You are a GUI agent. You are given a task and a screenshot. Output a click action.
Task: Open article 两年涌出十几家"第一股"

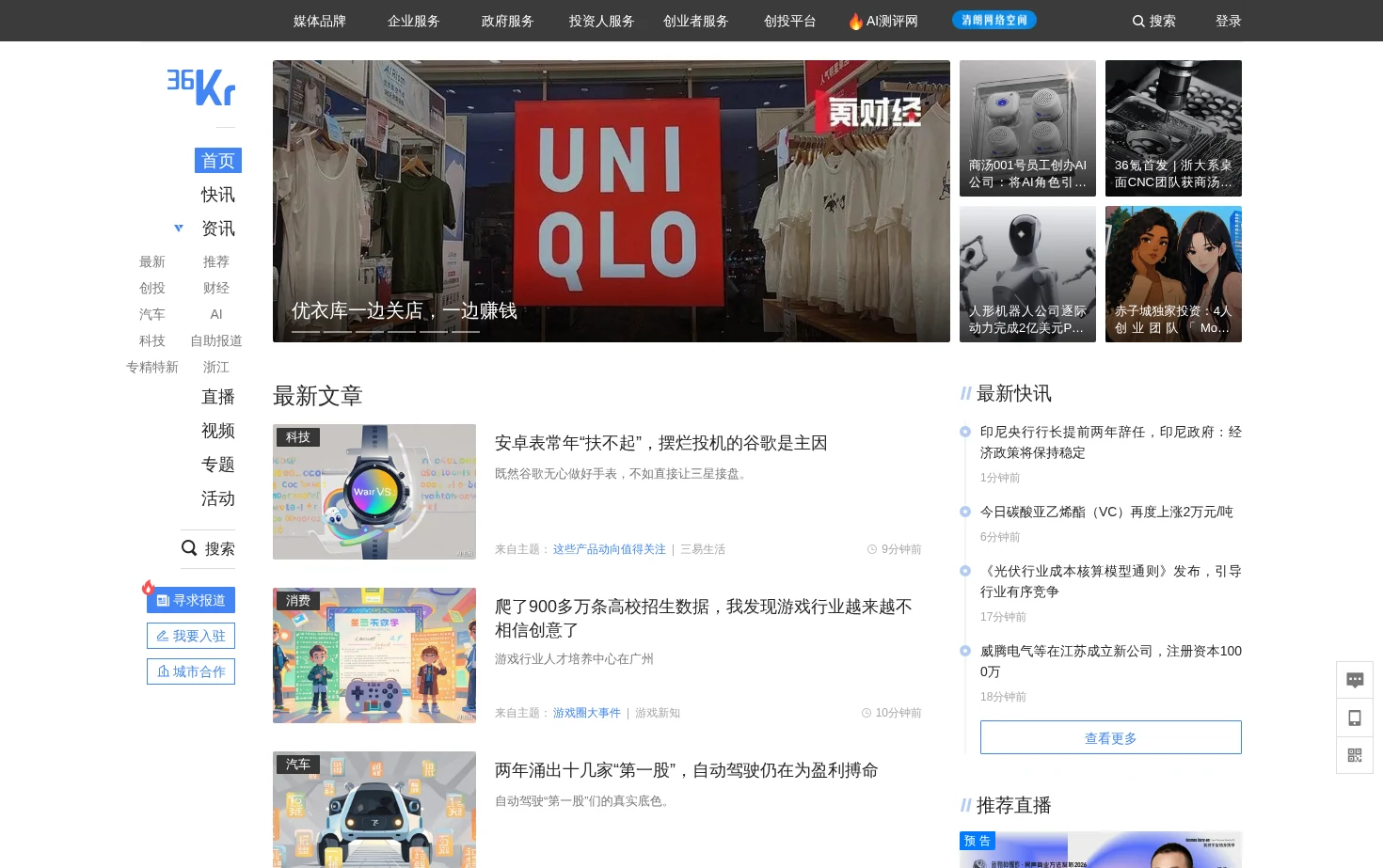pos(687,770)
